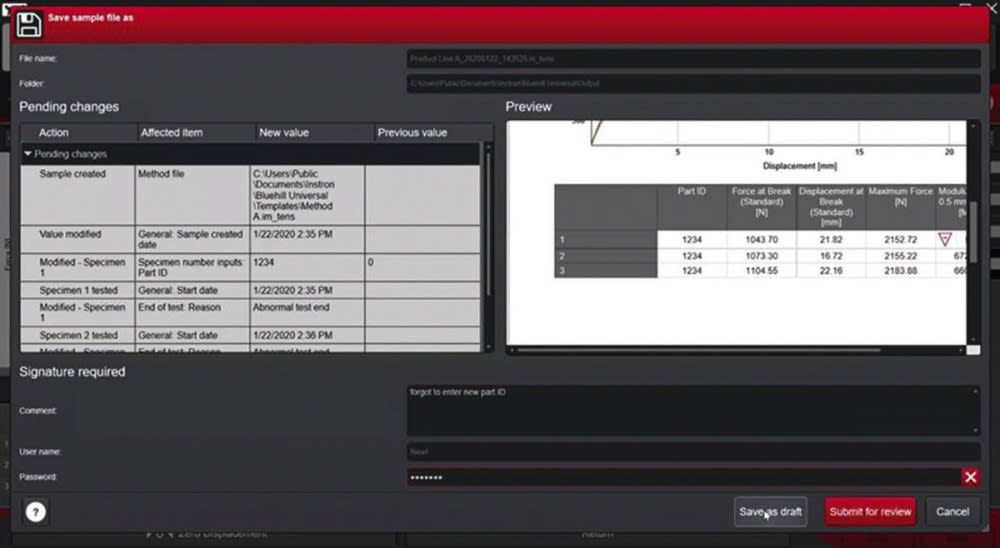
Task: Click the Action column header
Action: [79, 133]
